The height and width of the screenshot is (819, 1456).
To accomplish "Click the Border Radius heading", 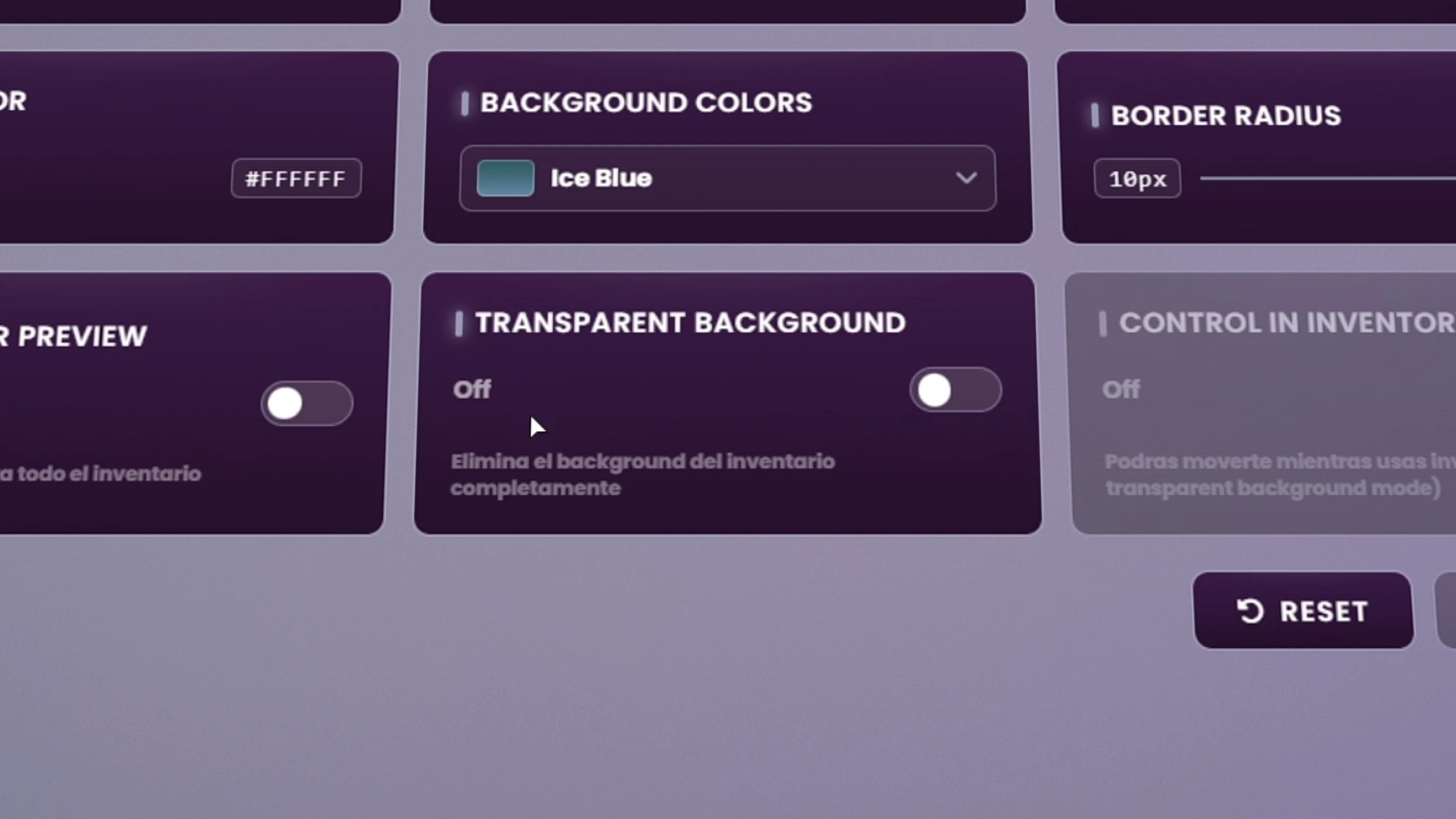I will point(1226,115).
